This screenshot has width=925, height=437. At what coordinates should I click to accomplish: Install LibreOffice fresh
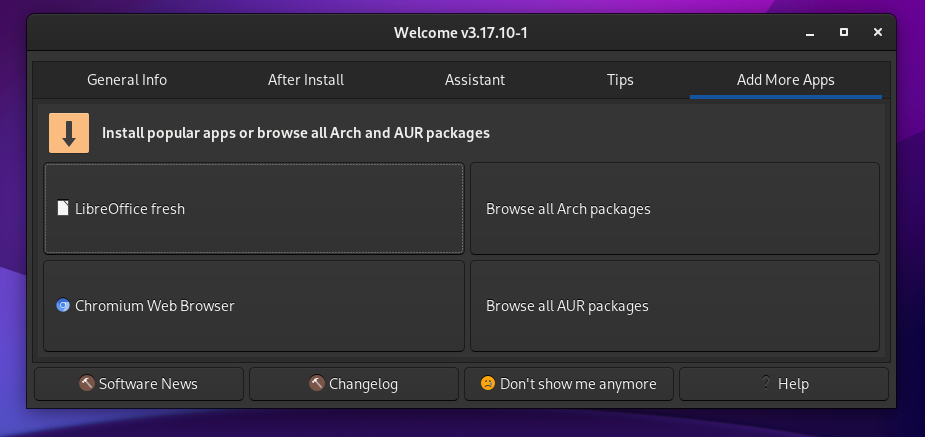coord(254,209)
